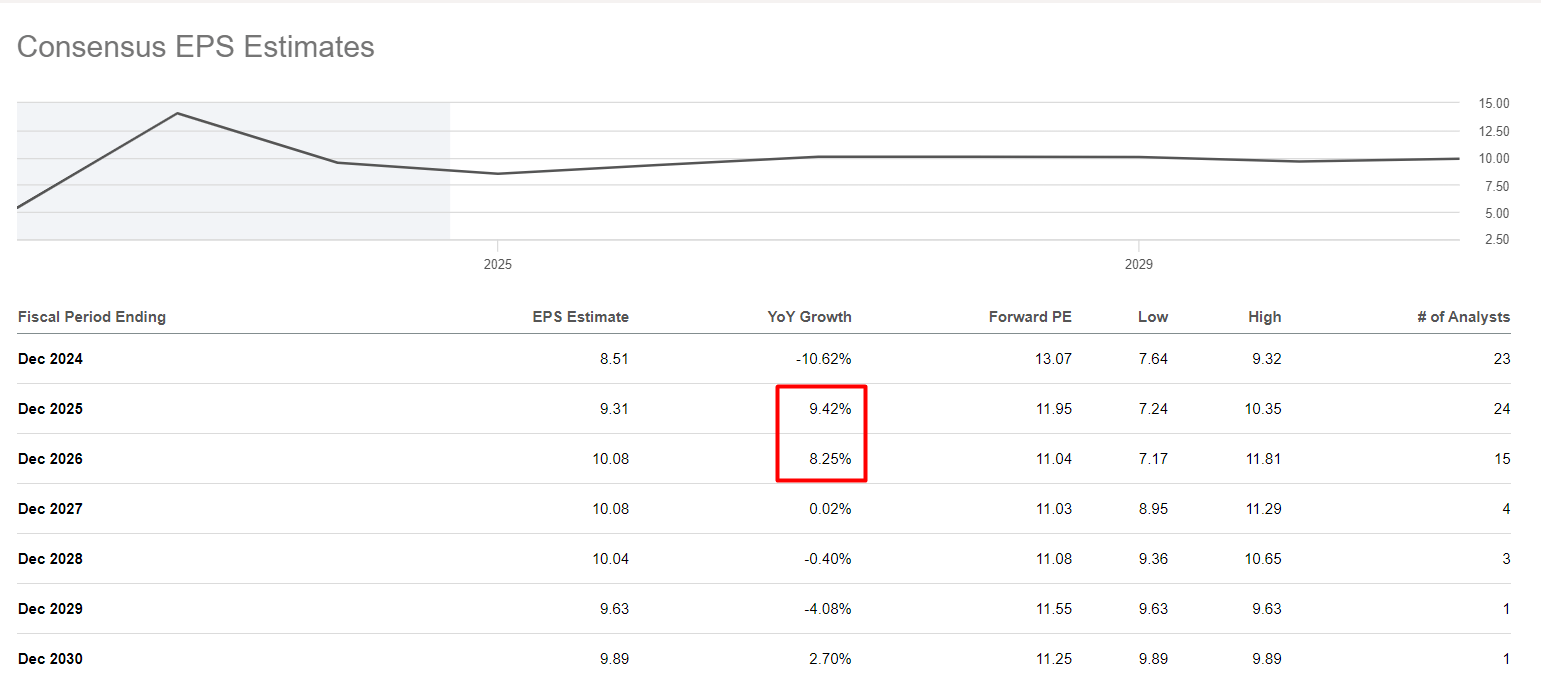Viewport: 1541px width, 700px height.
Task: Click the 13.07 Forward PE value
Action: 1053,359
